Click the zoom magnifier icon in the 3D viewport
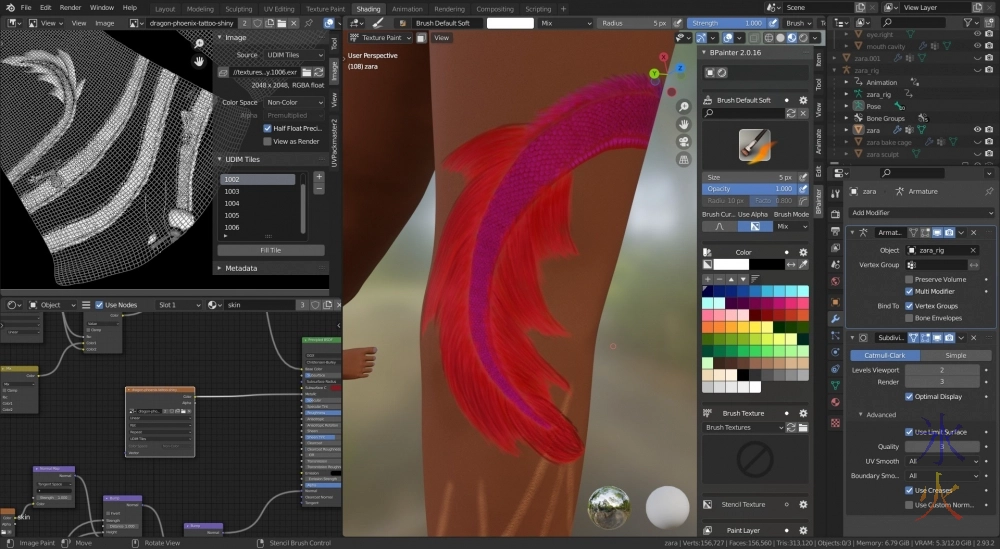 683,105
